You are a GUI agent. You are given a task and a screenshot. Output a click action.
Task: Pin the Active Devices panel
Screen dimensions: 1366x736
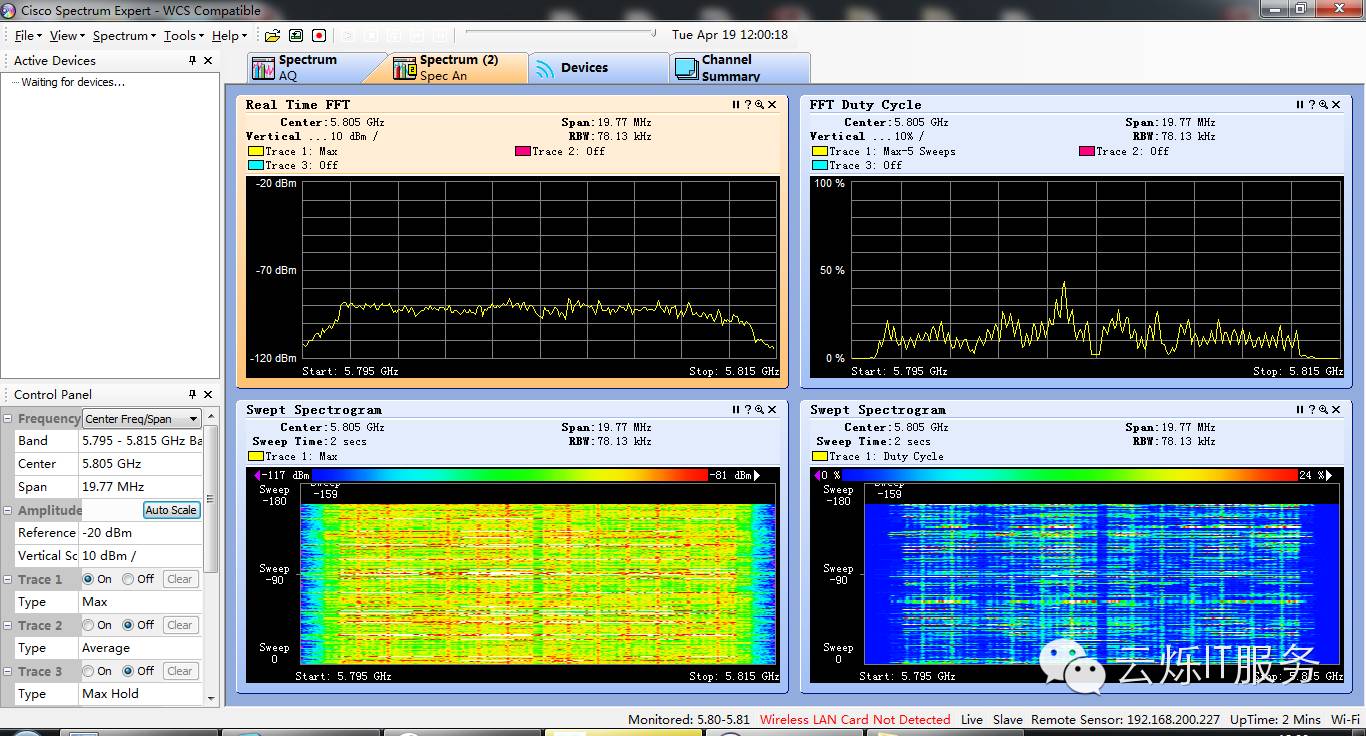[x=193, y=61]
